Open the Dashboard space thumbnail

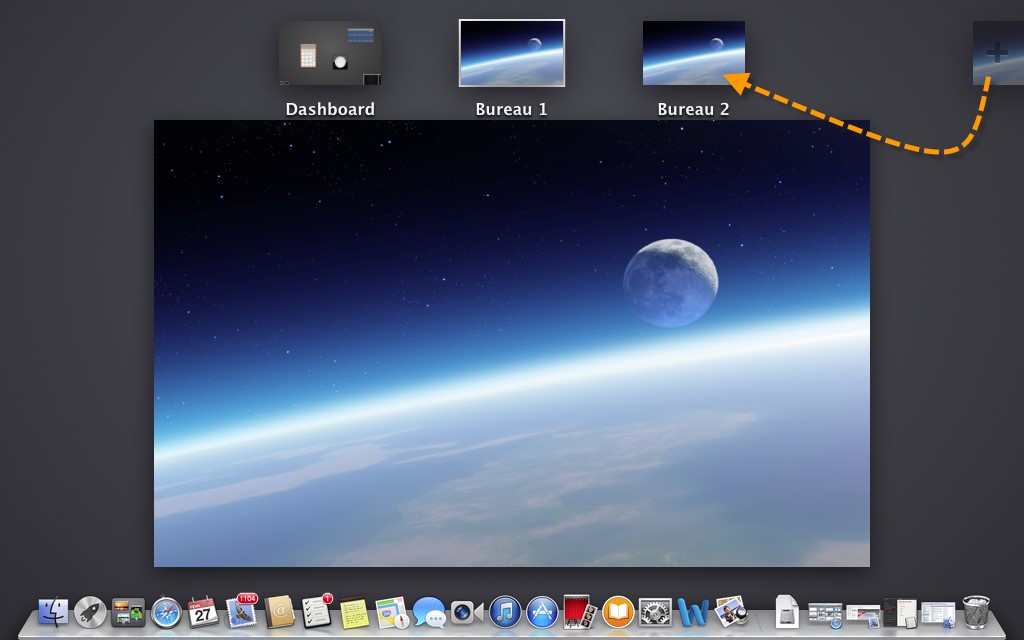click(x=330, y=54)
